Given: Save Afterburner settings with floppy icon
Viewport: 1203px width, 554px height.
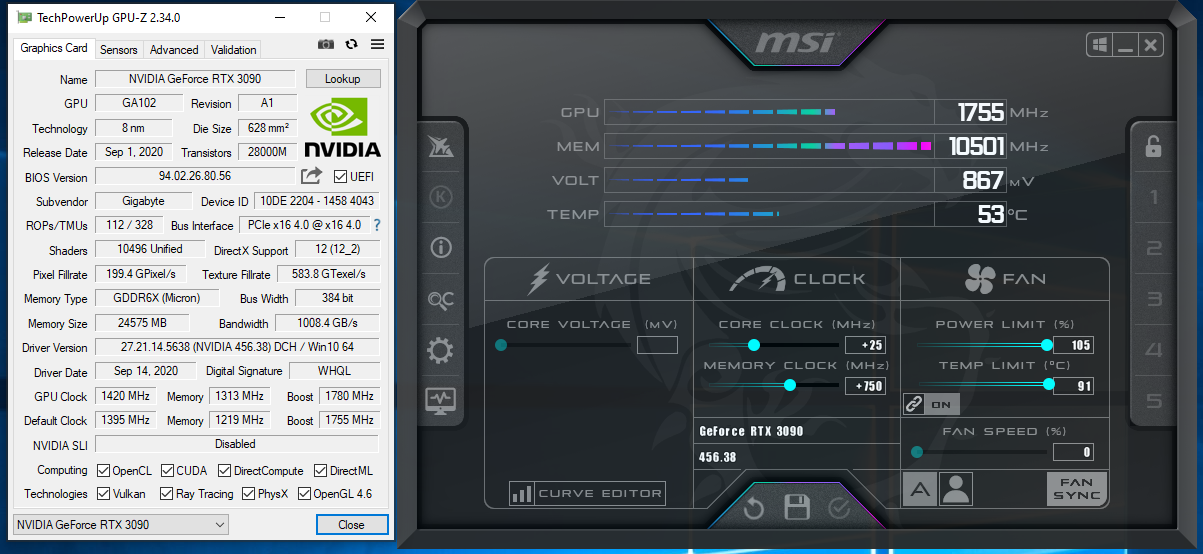Looking at the screenshot, I should [797, 508].
